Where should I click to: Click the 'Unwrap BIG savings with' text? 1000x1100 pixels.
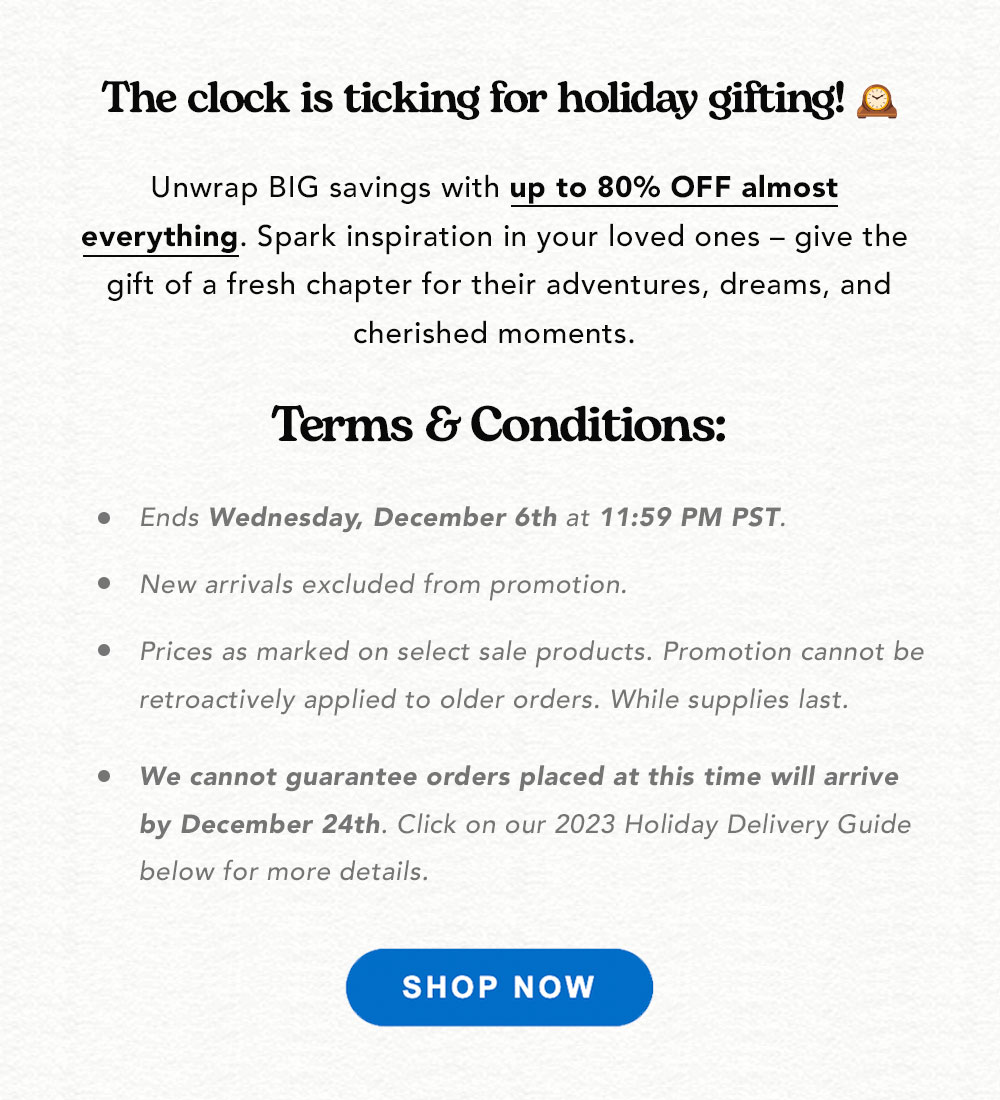click(x=325, y=188)
